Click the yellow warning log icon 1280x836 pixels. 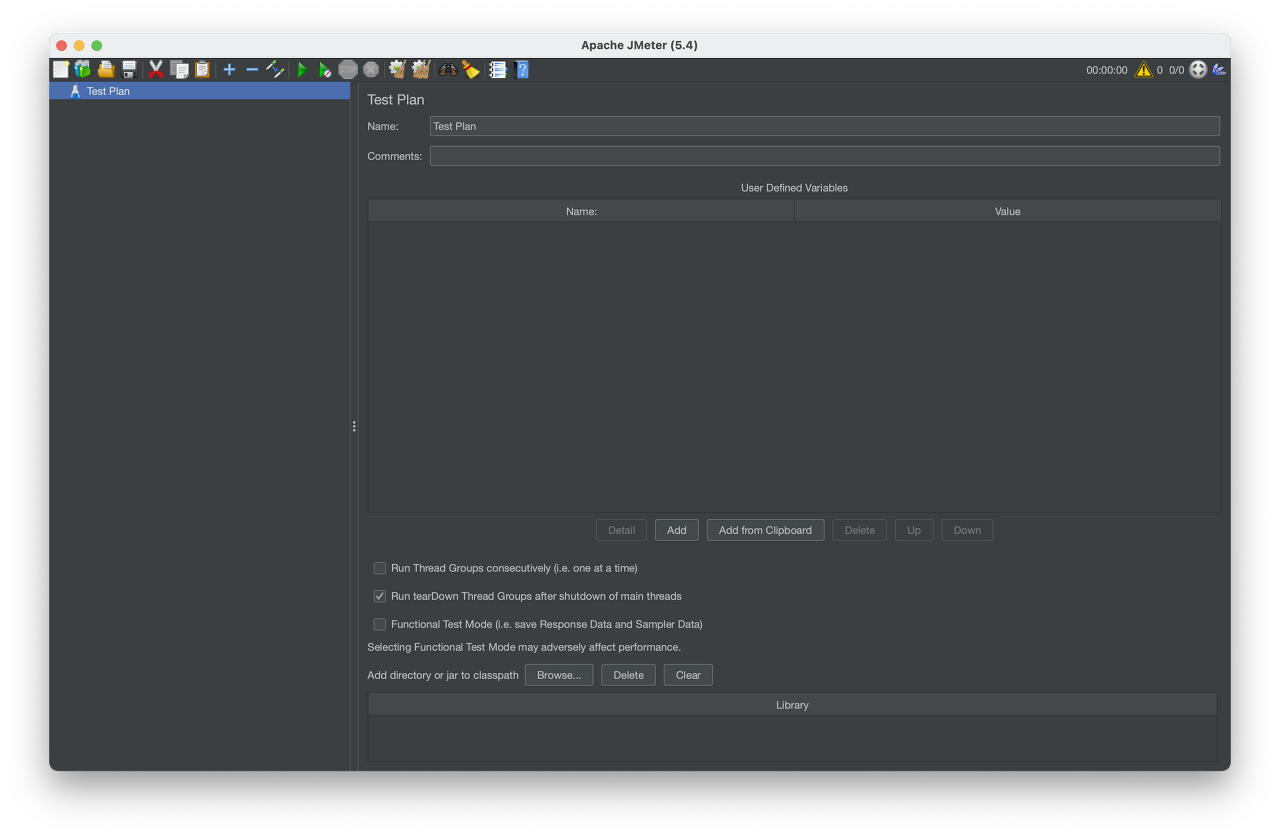coord(1144,70)
